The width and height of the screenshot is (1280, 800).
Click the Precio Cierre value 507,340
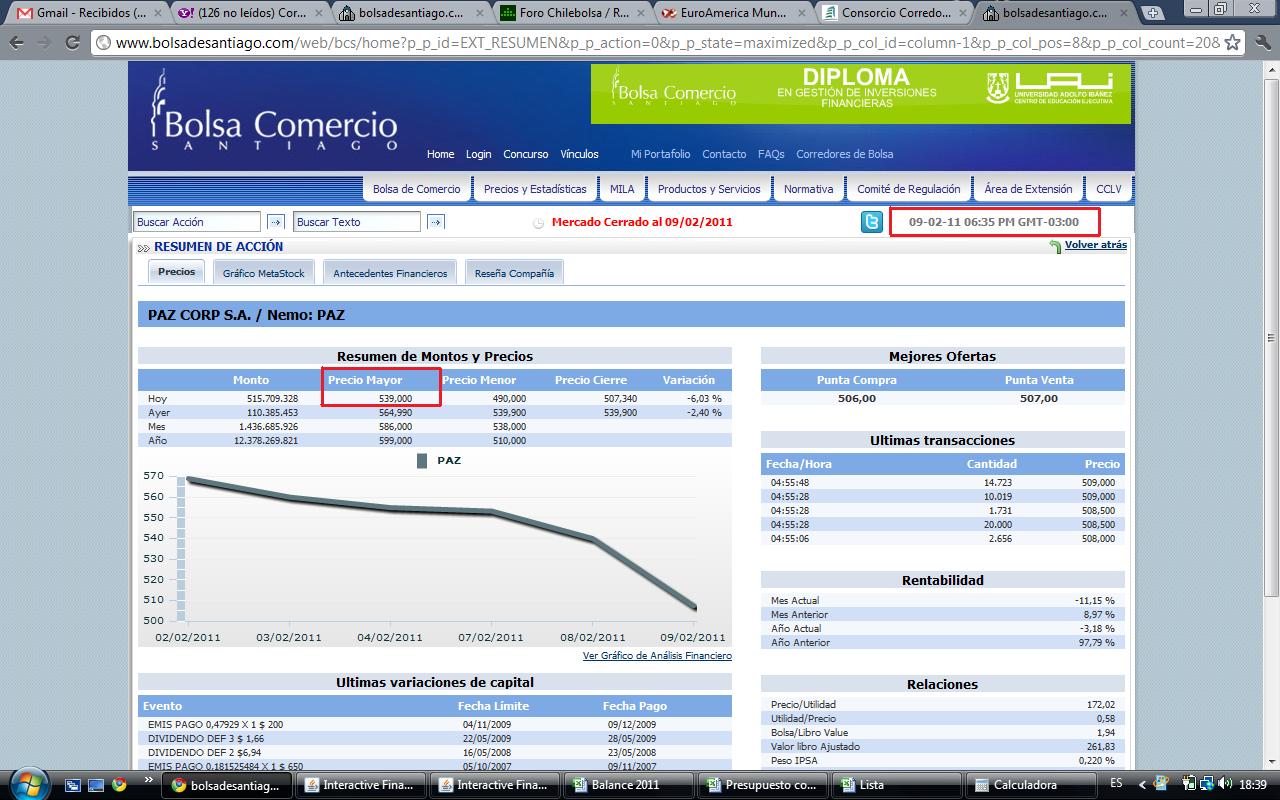(621, 398)
